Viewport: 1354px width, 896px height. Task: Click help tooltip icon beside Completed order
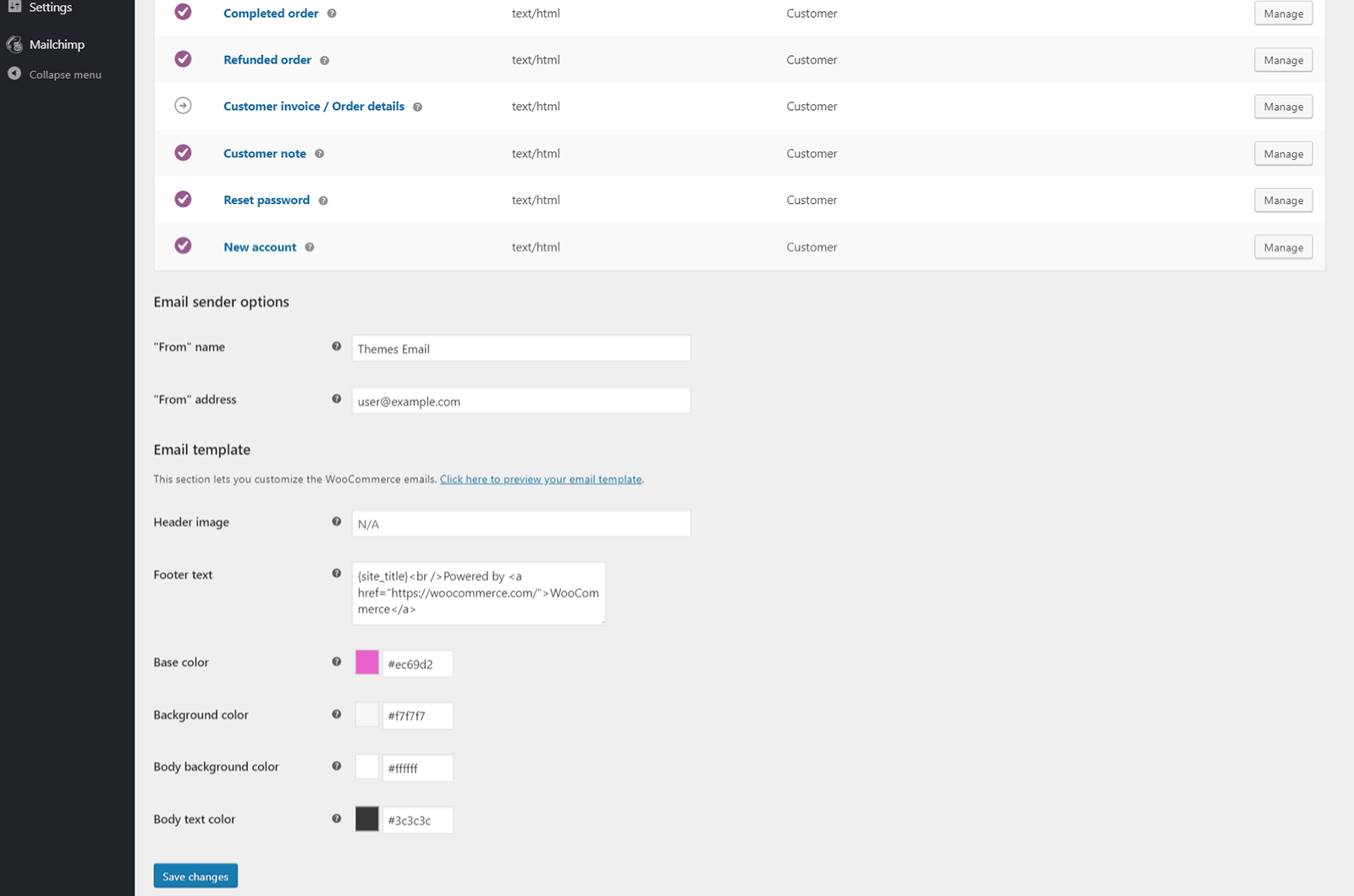332,14
